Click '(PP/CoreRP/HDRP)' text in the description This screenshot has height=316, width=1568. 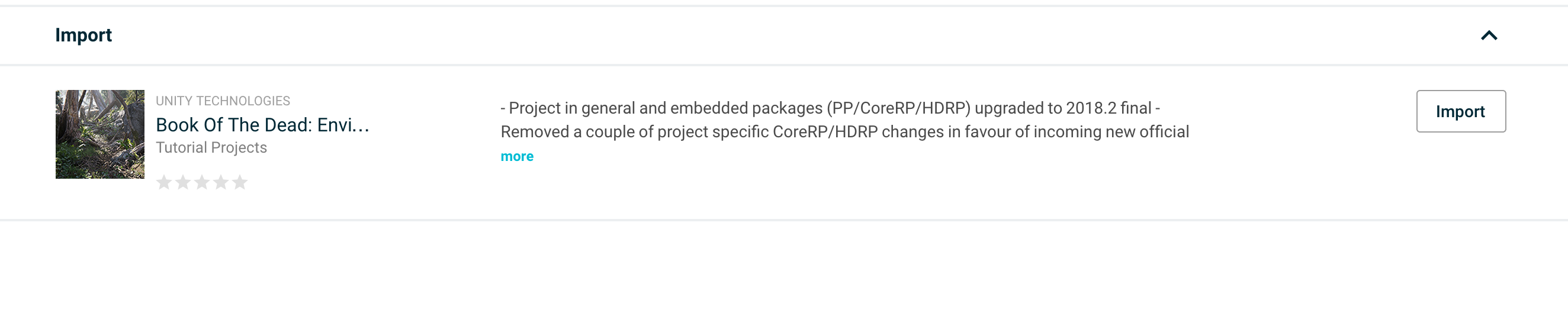point(898,108)
